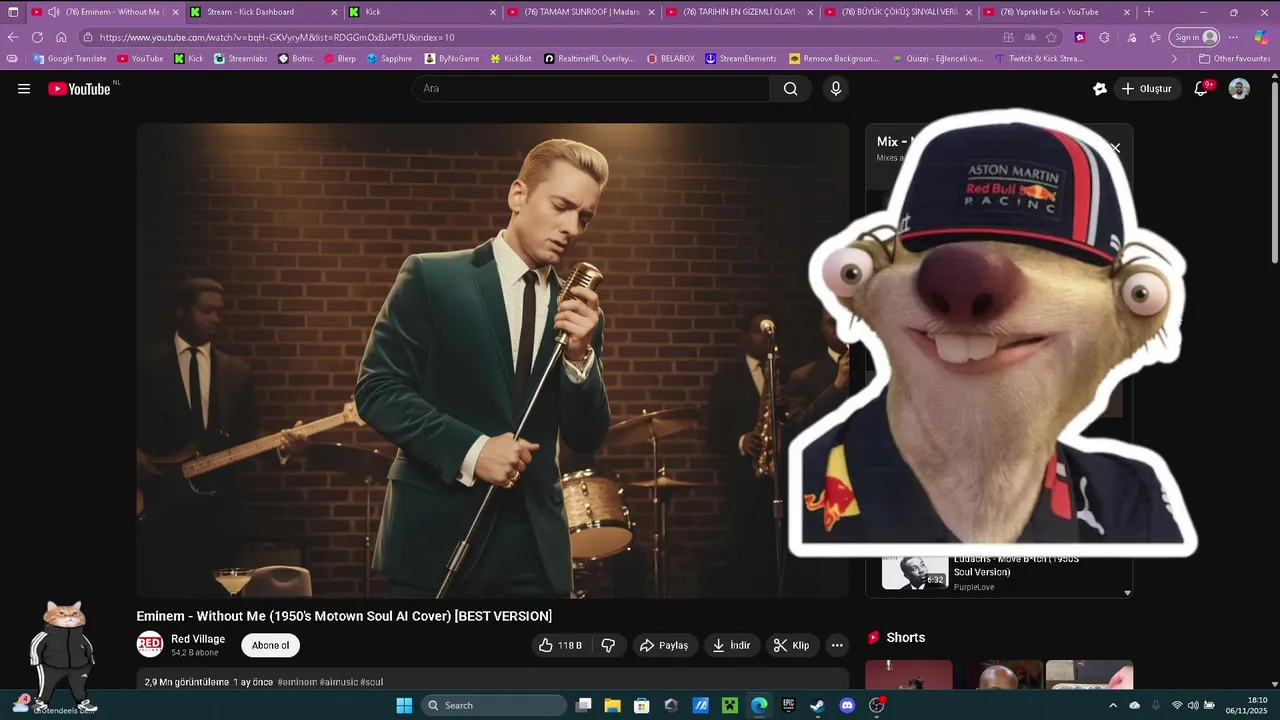Click the browser address bar URL

click(x=277, y=37)
